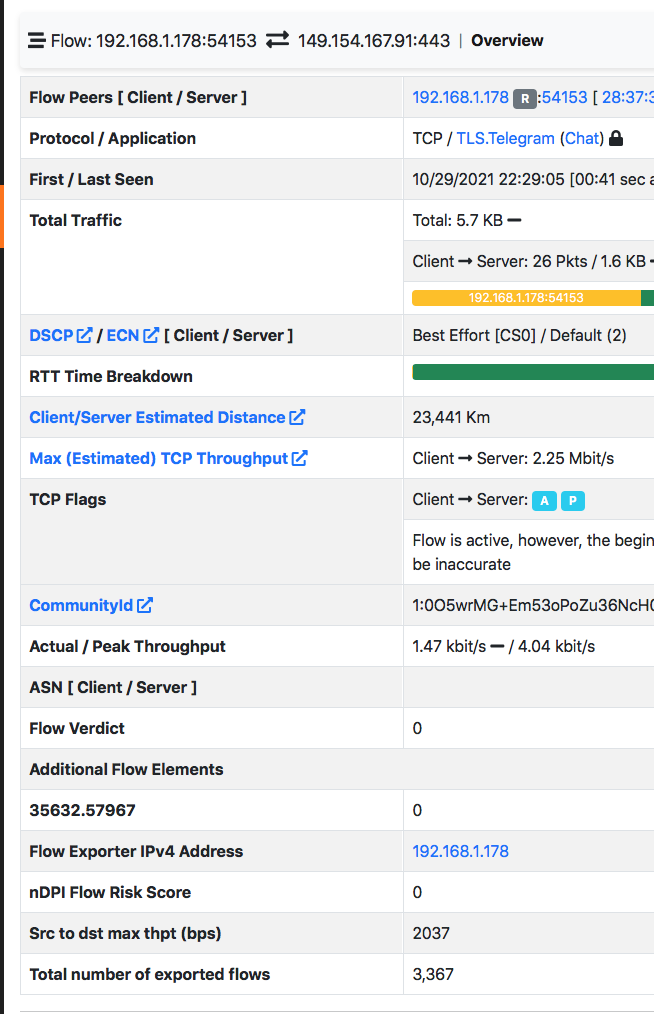The width and height of the screenshot is (654, 1014).
Task: Open the TLS.Telegram protocol link
Action: tap(505, 138)
